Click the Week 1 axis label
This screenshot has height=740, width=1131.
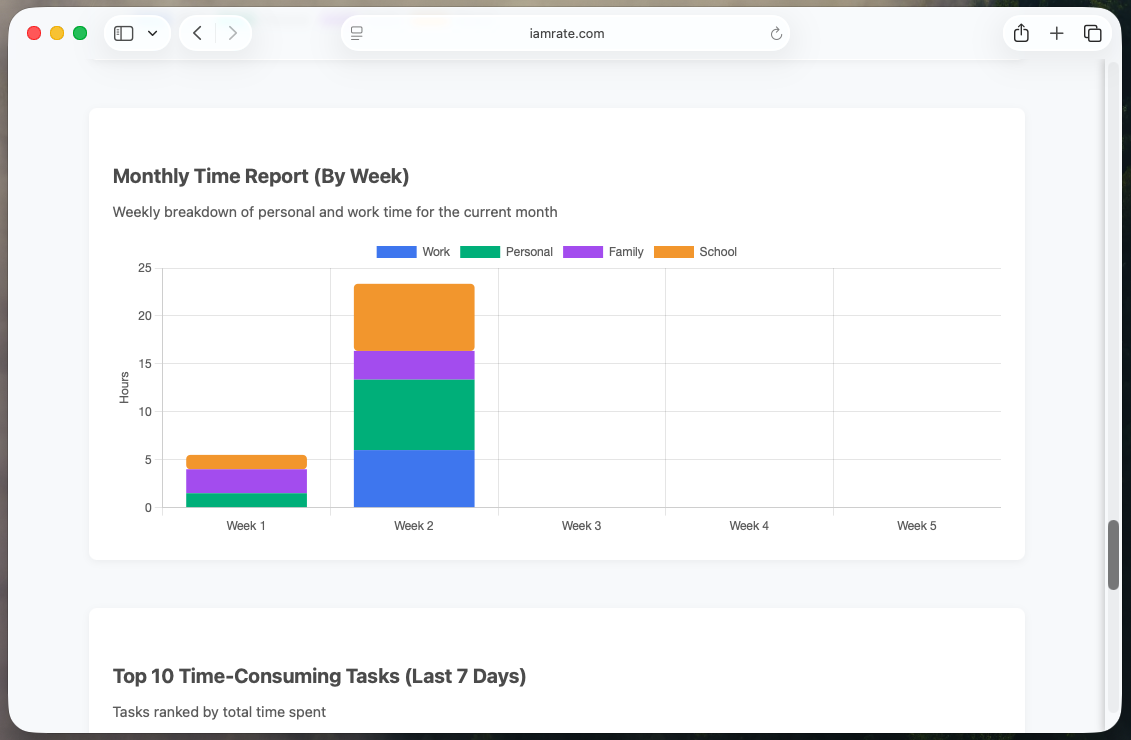point(246,526)
